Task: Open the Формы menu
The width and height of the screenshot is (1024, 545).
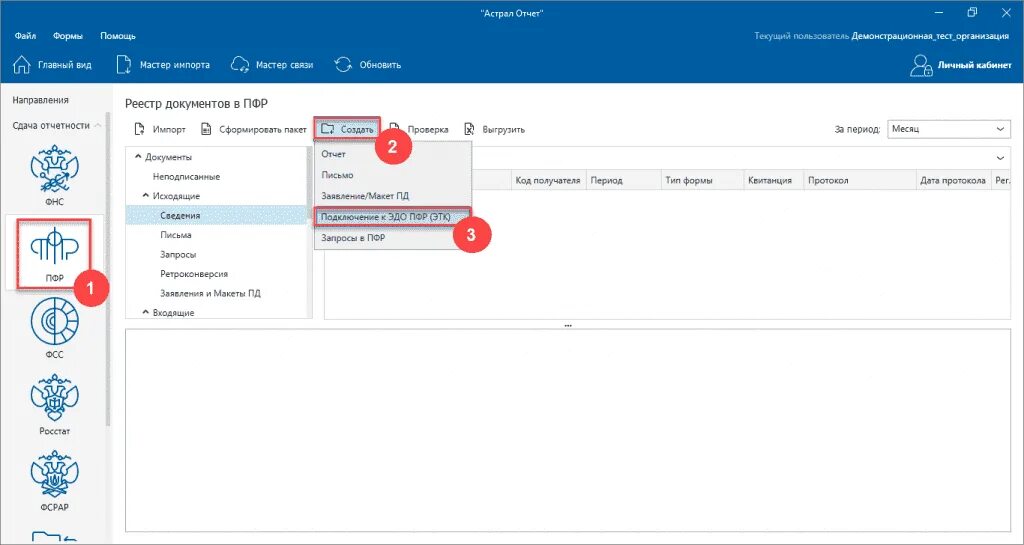Action: (67, 36)
